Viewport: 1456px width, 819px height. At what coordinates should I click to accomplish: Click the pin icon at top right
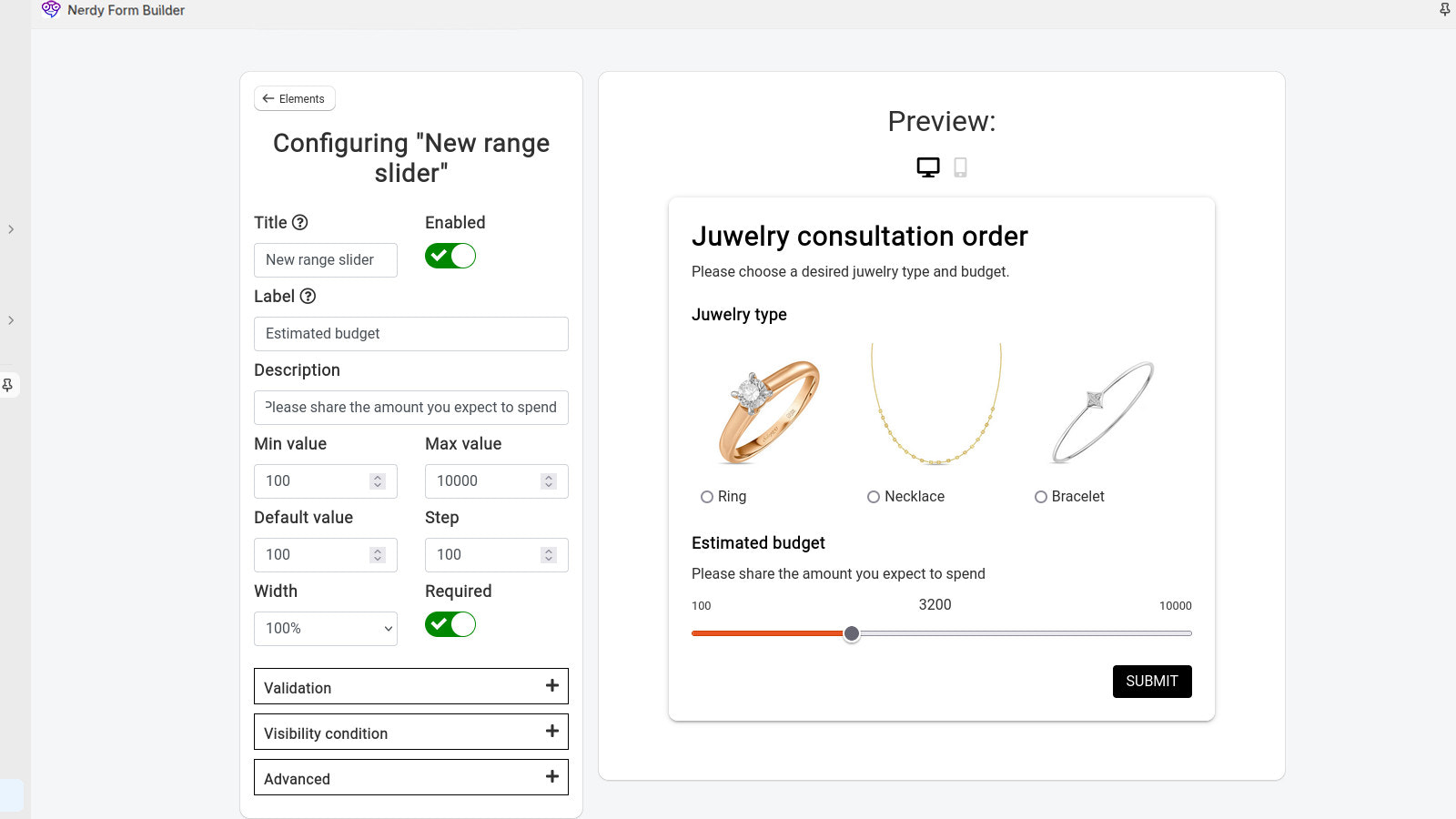coord(1444,10)
